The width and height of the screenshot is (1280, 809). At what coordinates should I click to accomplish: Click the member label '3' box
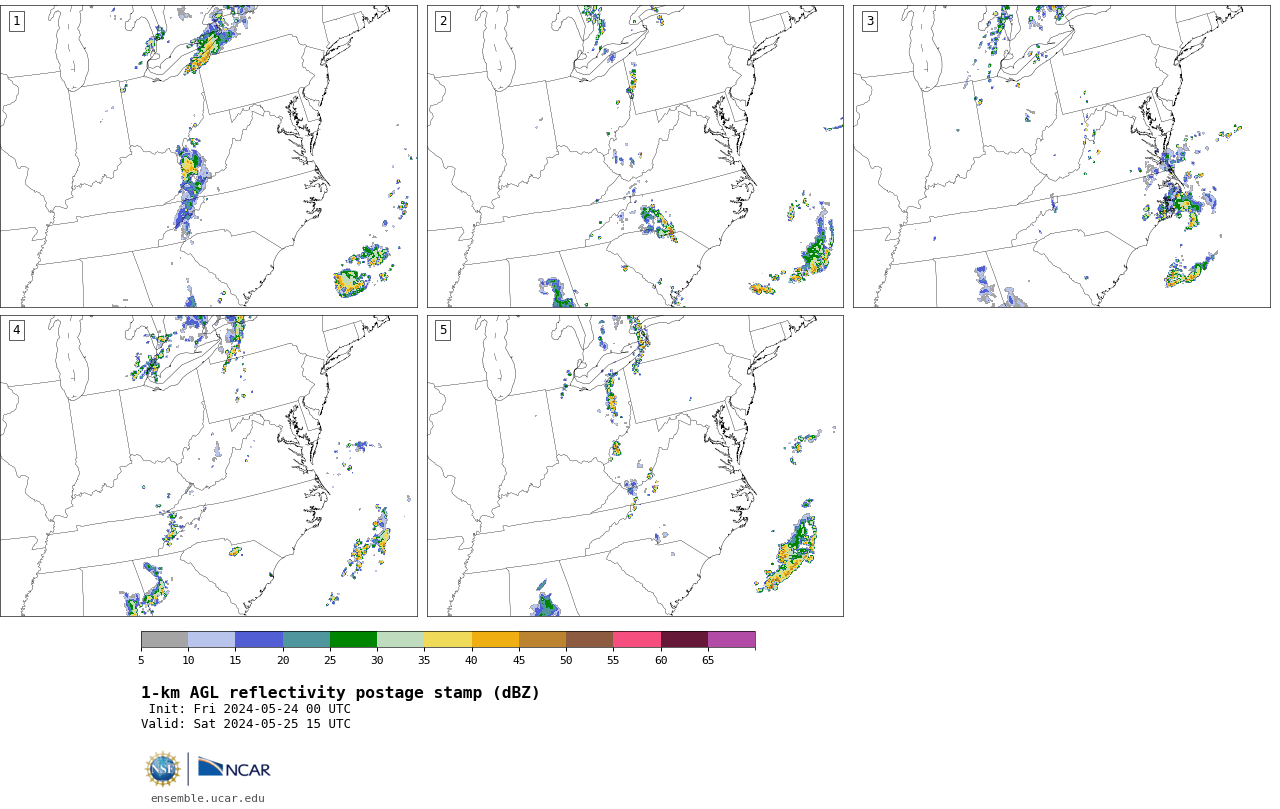869,21
